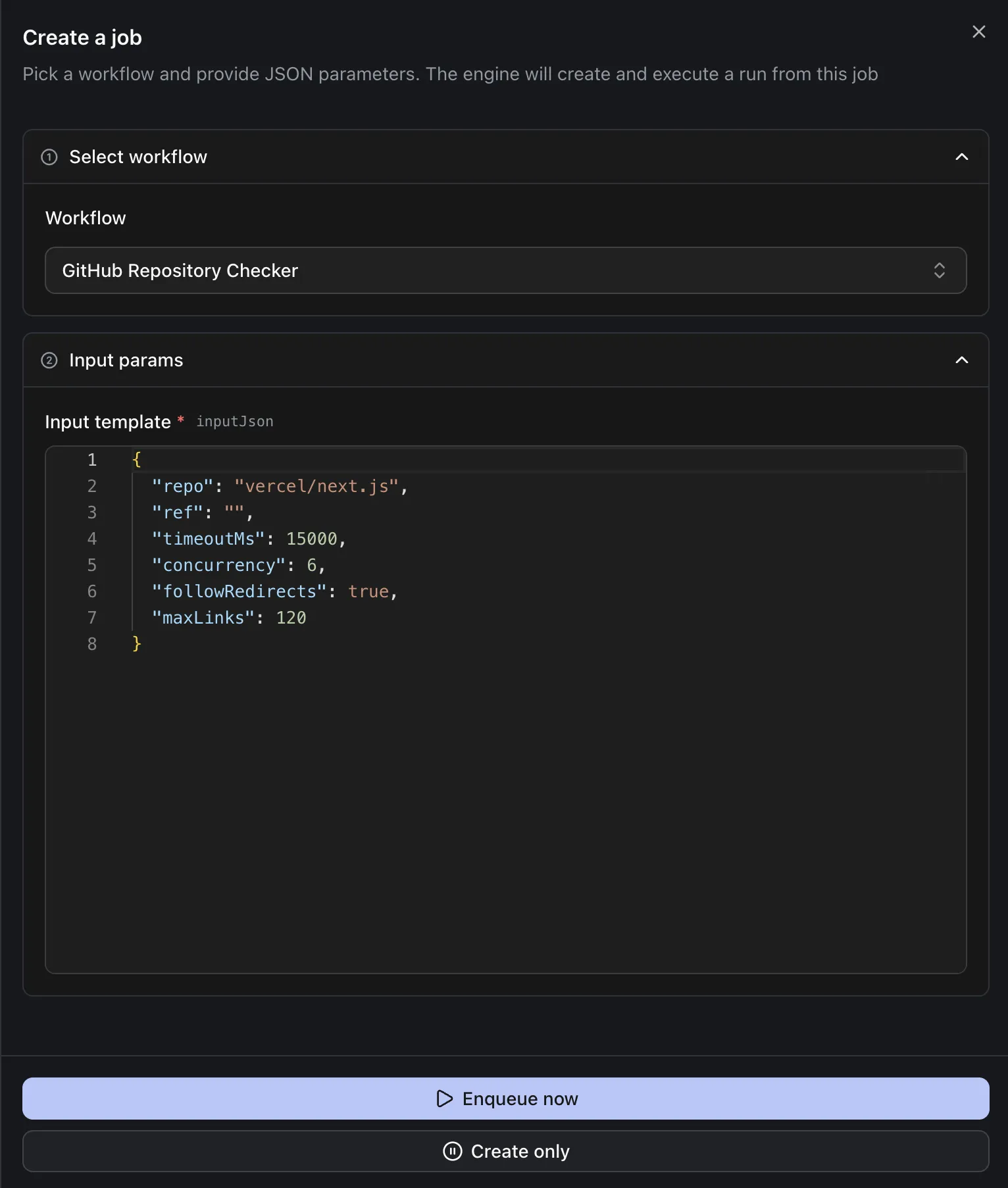Click the Input params section title

tap(126, 360)
